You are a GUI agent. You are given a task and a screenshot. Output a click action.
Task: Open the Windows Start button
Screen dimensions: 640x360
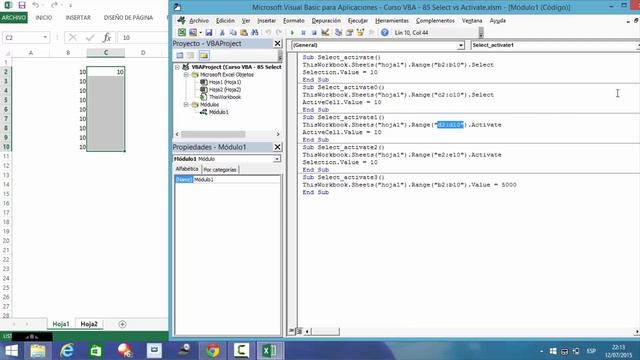tap(11, 351)
